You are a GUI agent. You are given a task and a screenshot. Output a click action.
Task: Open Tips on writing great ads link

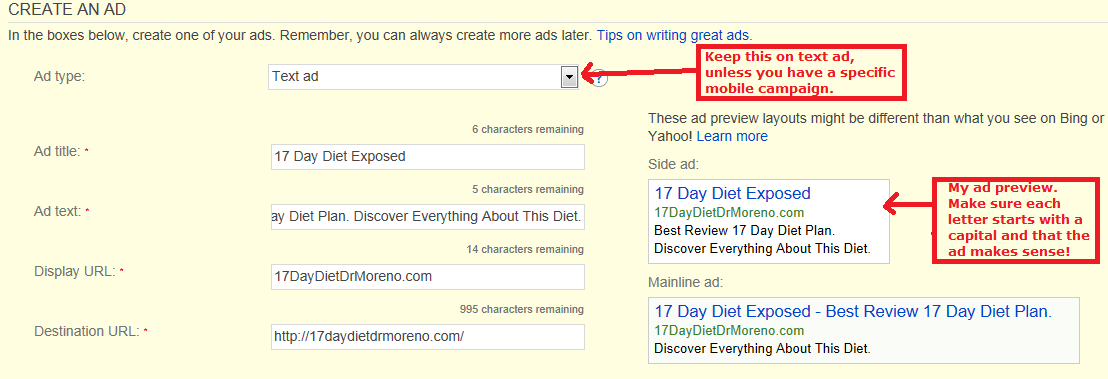click(674, 35)
